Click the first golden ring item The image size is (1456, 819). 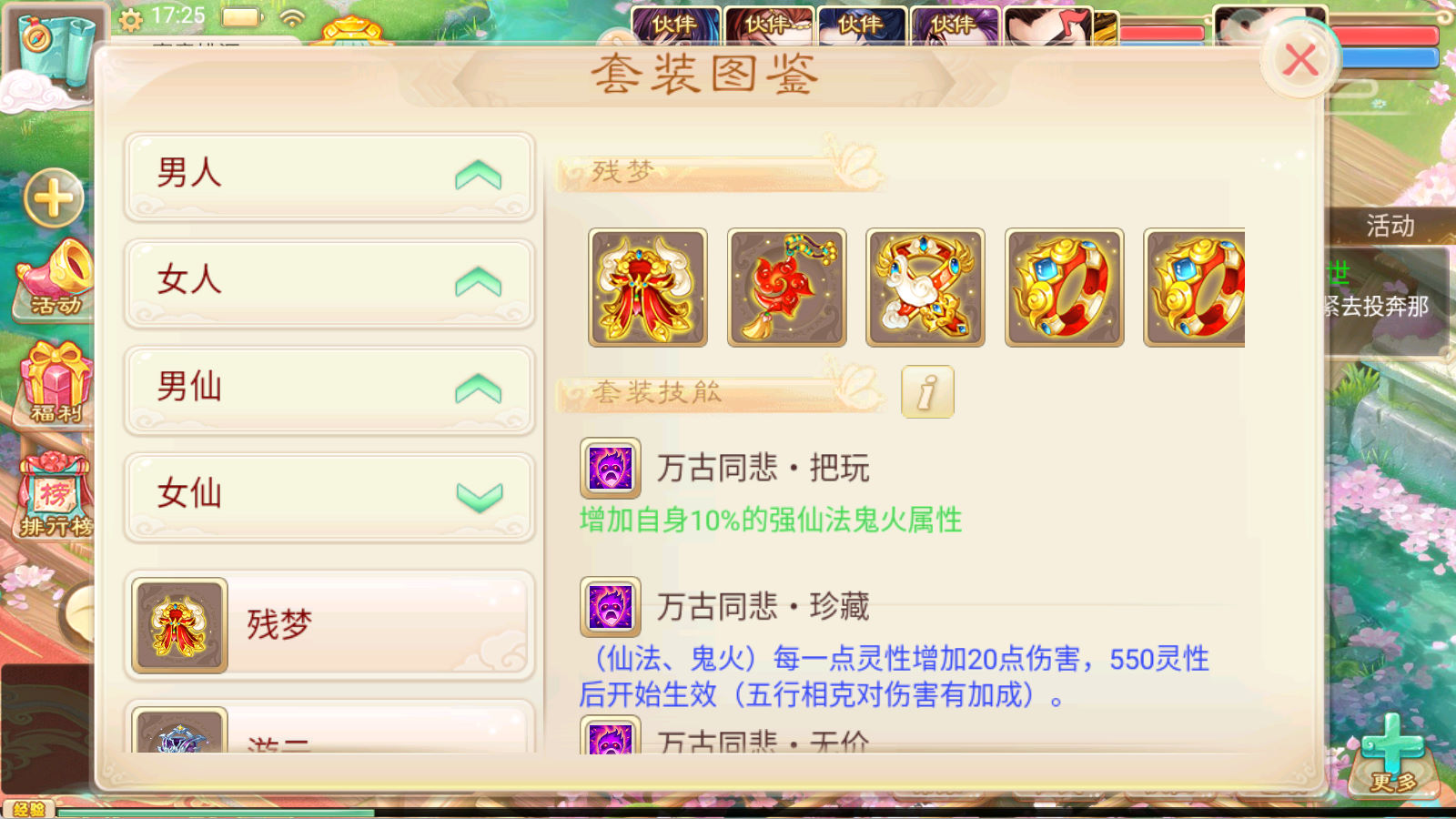point(1065,288)
